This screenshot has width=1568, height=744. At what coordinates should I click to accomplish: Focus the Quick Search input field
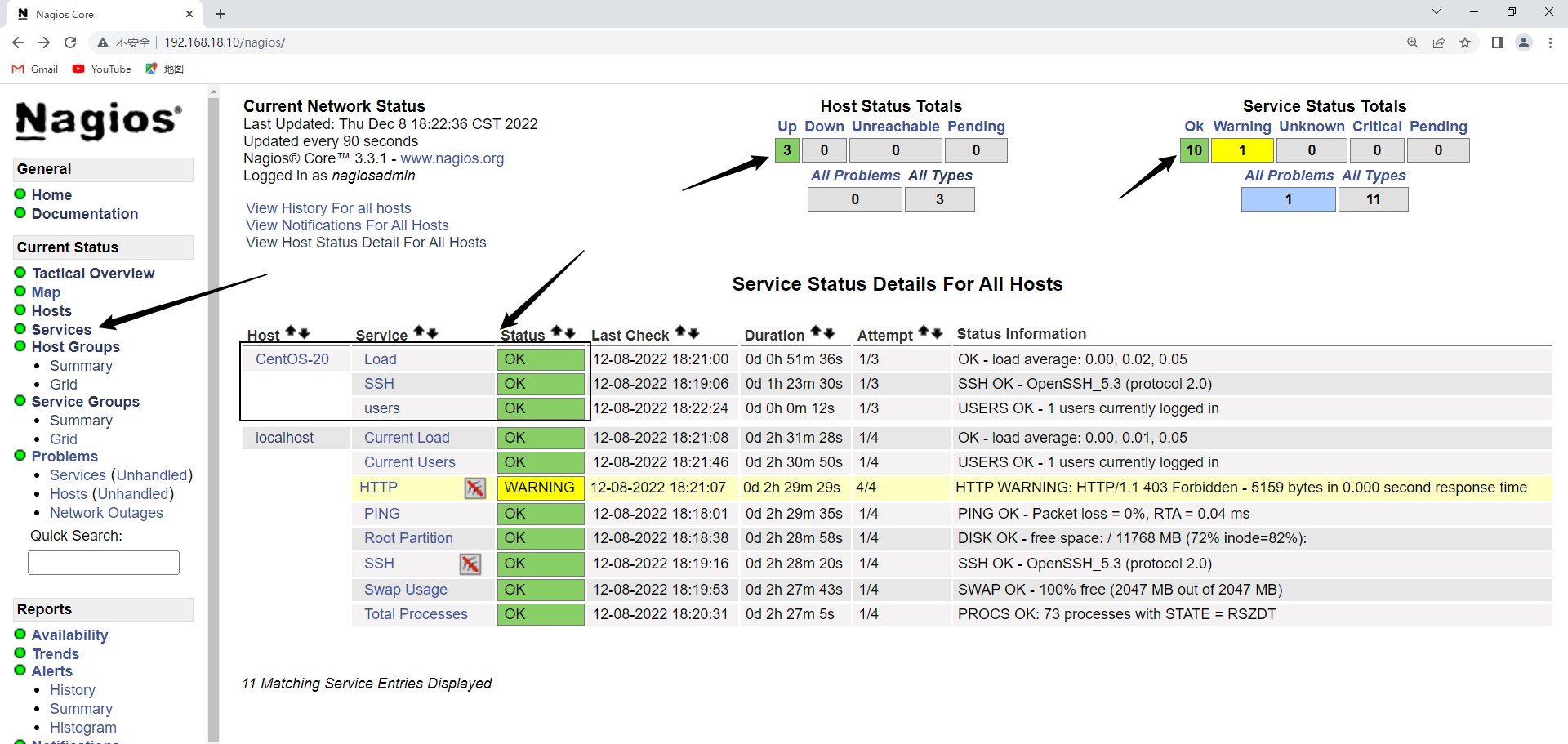[x=104, y=563]
